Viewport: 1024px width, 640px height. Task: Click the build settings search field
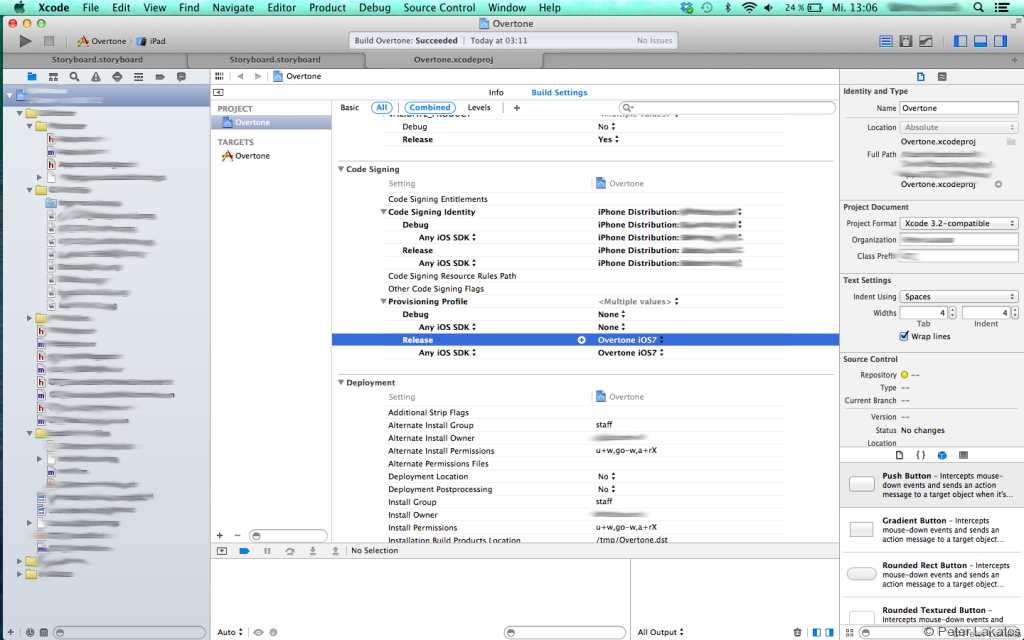pyautogui.click(x=727, y=108)
